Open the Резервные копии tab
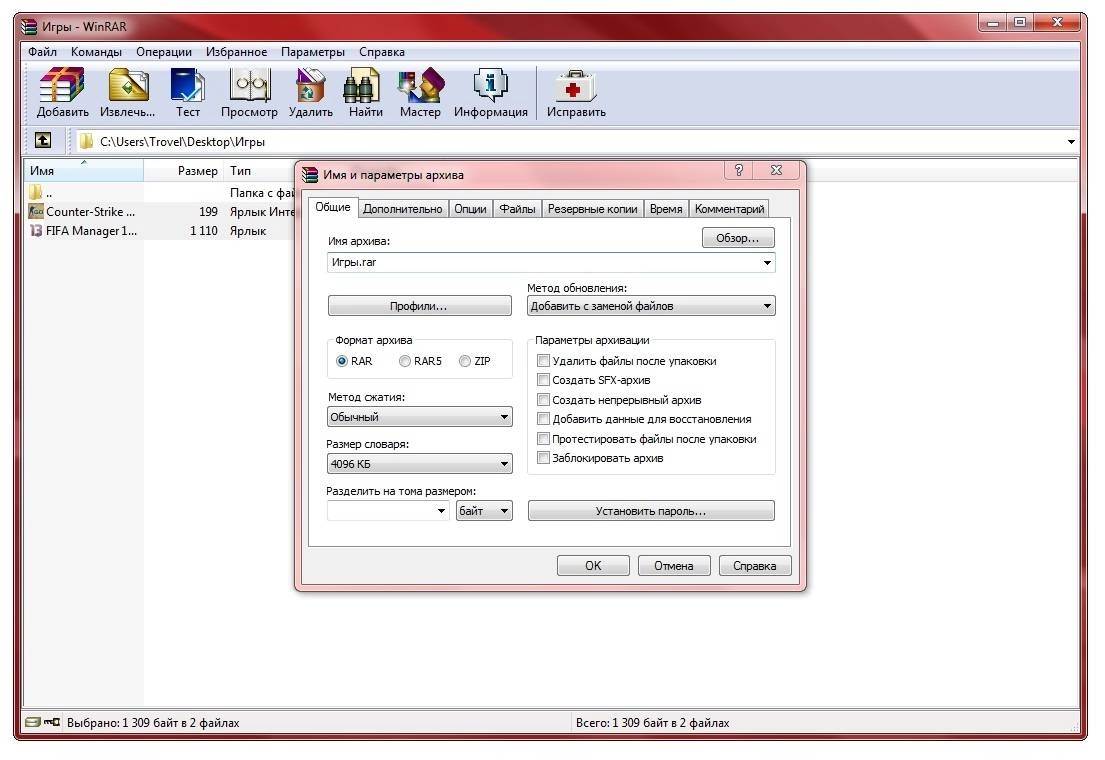 593,209
